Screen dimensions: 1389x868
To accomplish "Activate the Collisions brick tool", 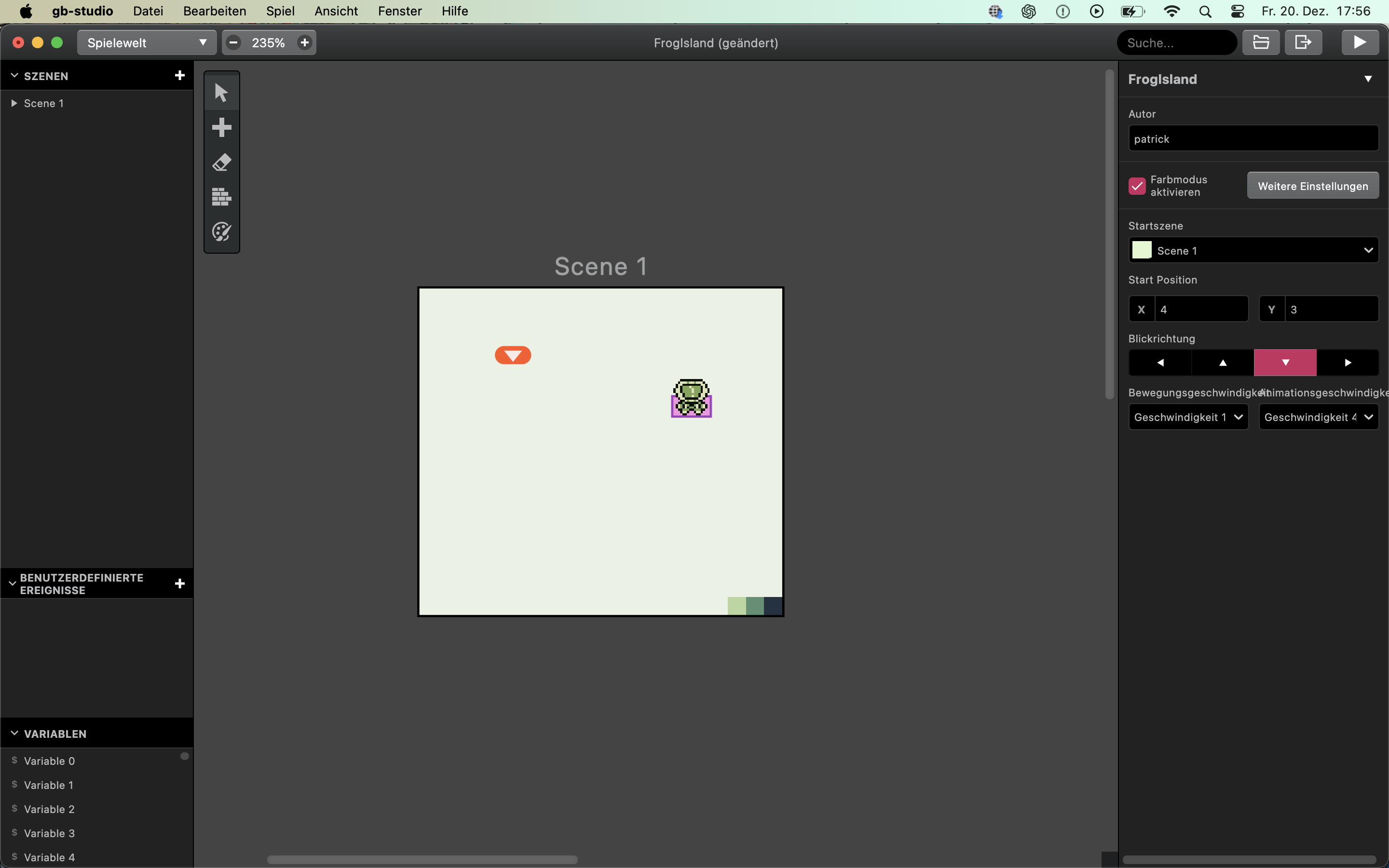I will pos(221,197).
